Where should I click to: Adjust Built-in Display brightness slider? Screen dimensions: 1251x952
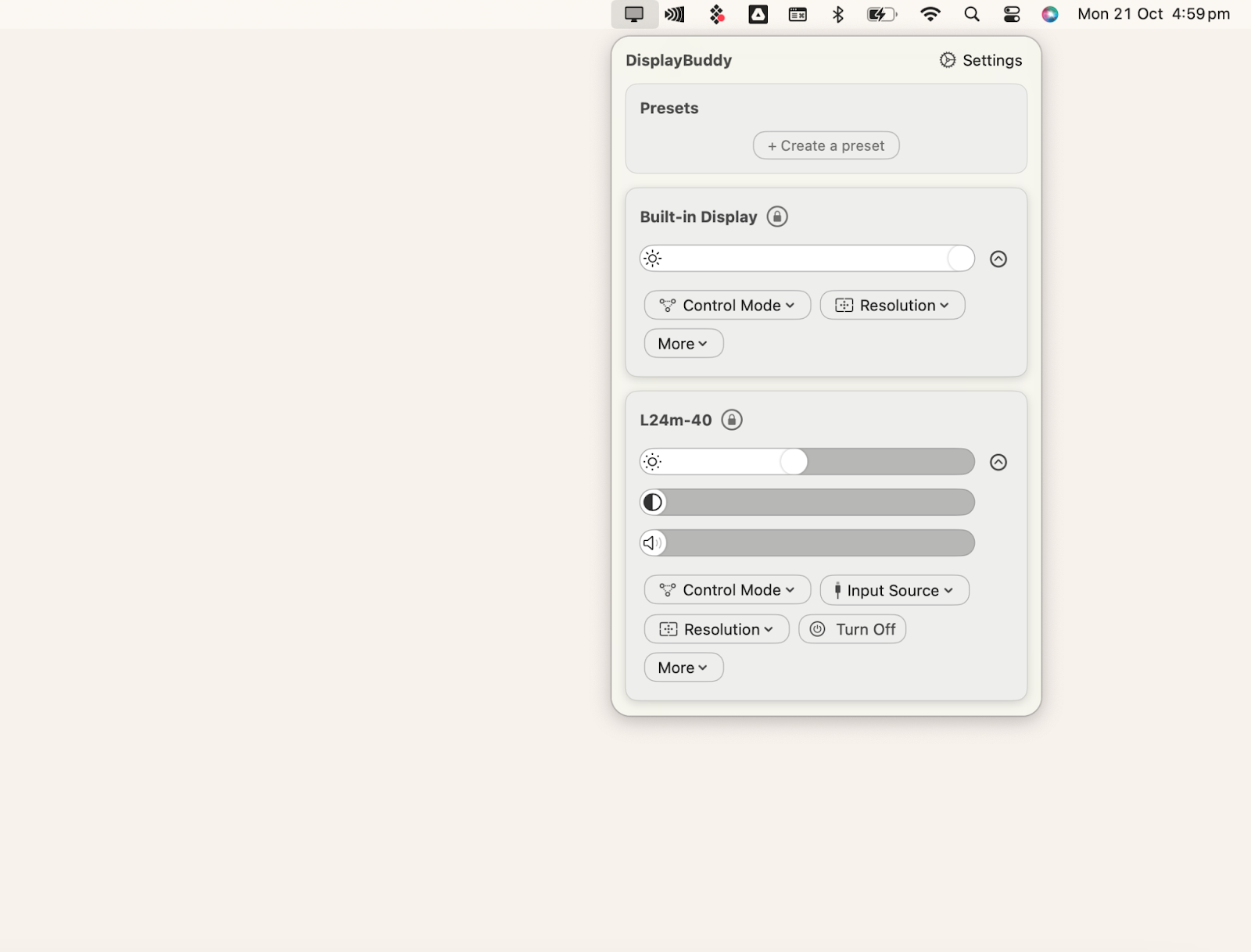pos(807,259)
